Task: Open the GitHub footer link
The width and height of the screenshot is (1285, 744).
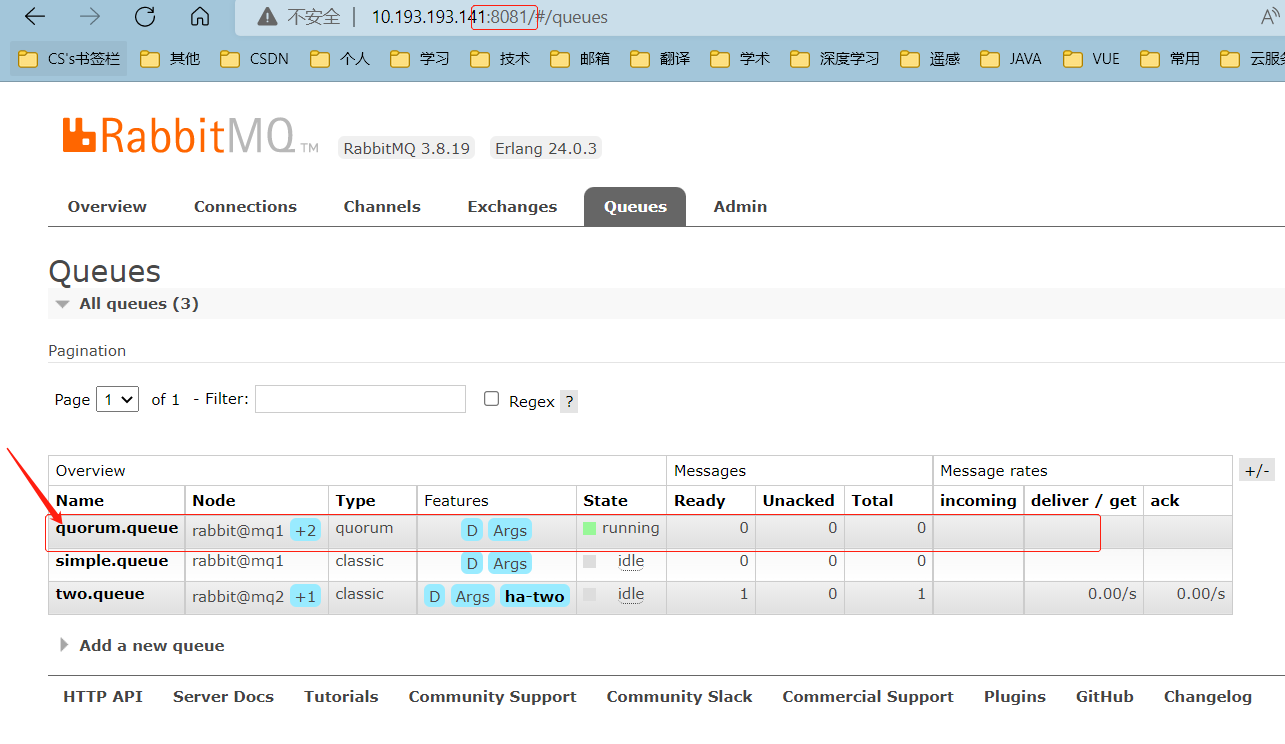Action: point(1105,697)
